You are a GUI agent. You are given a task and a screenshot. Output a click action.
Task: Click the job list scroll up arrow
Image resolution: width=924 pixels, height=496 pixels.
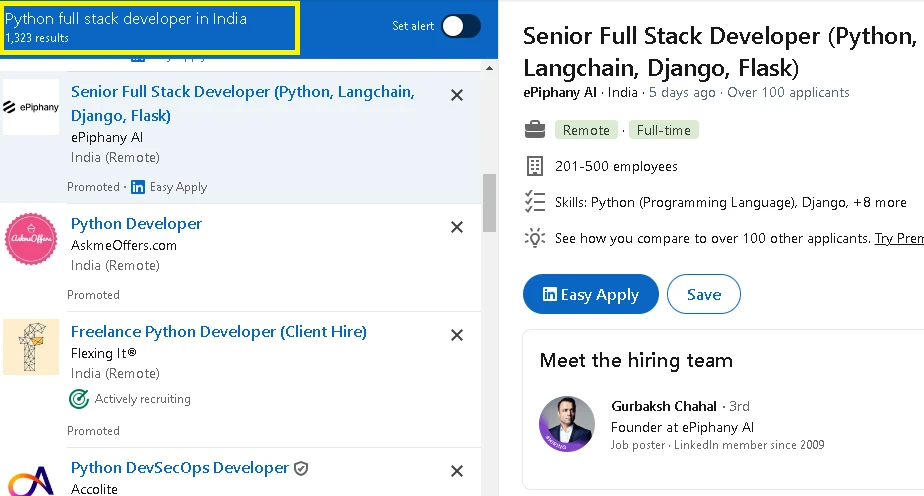pyautogui.click(x=489, y=68)
